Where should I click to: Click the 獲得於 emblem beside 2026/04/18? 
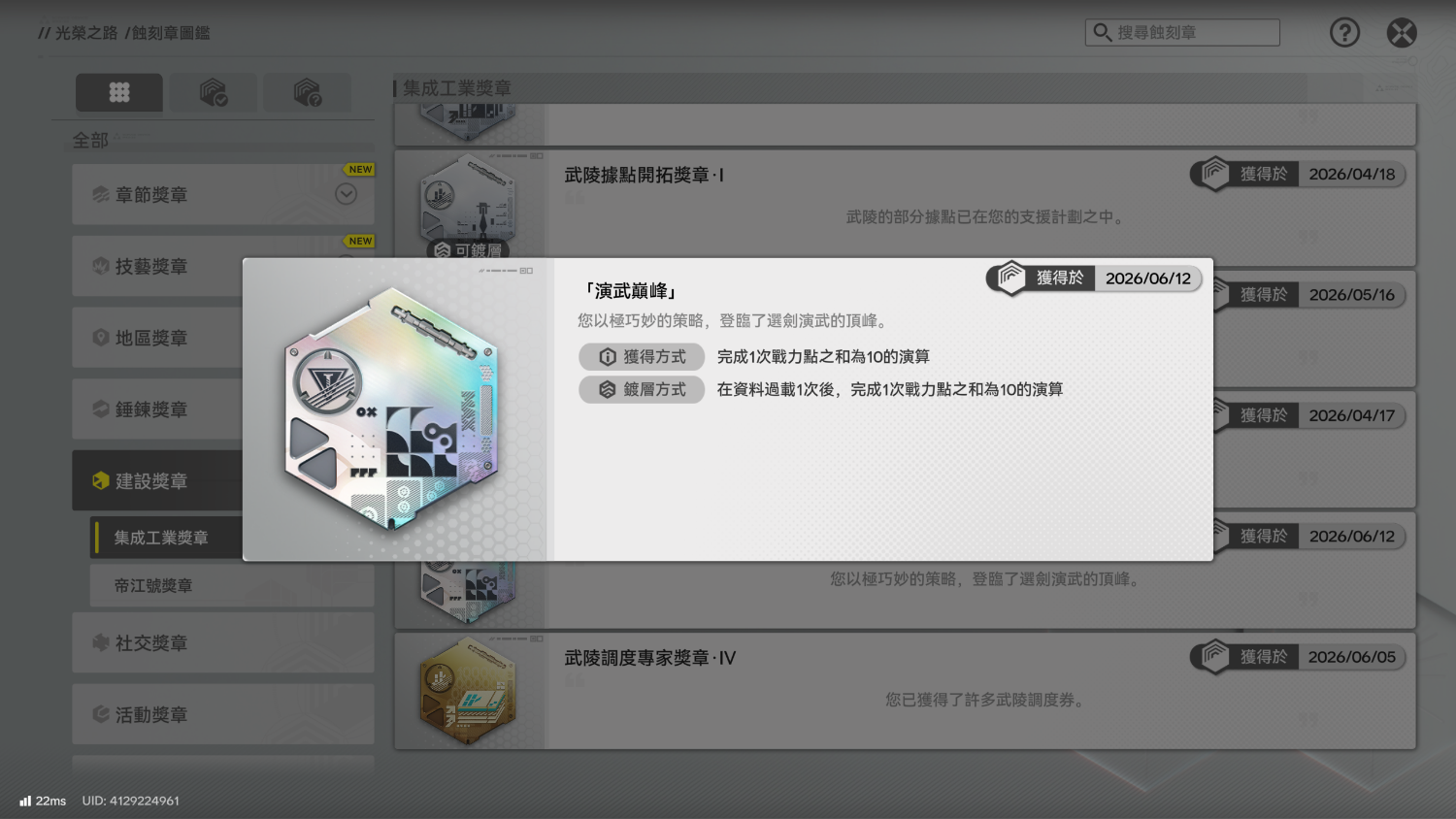[x=1214, y=174]
